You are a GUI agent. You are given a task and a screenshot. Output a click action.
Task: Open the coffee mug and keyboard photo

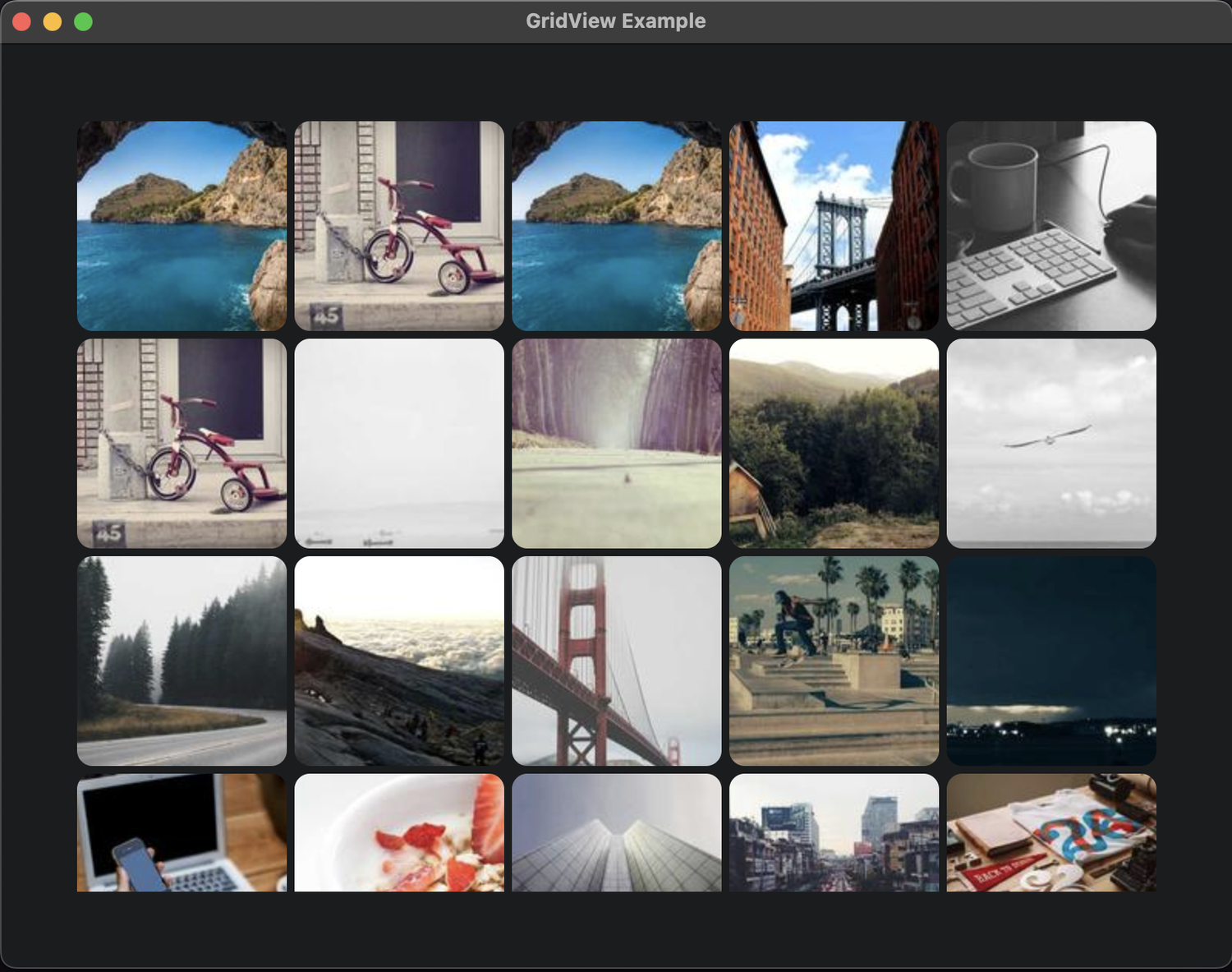1051,226
